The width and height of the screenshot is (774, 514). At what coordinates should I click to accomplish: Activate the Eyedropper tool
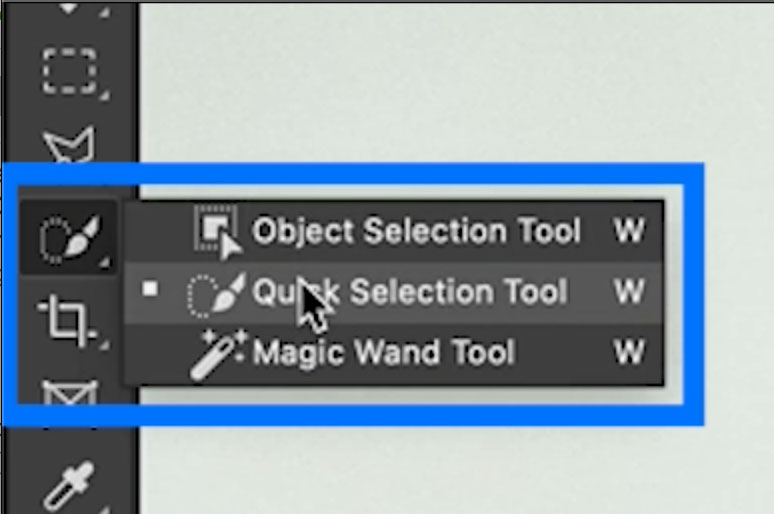click(69, 485)
